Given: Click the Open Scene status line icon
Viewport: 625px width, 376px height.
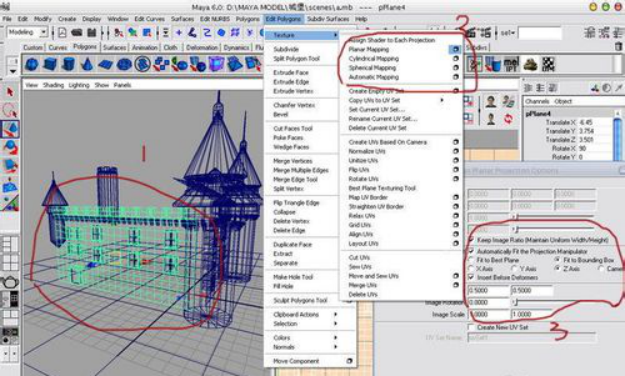Looking at the screenshot, I should point(77,32).
